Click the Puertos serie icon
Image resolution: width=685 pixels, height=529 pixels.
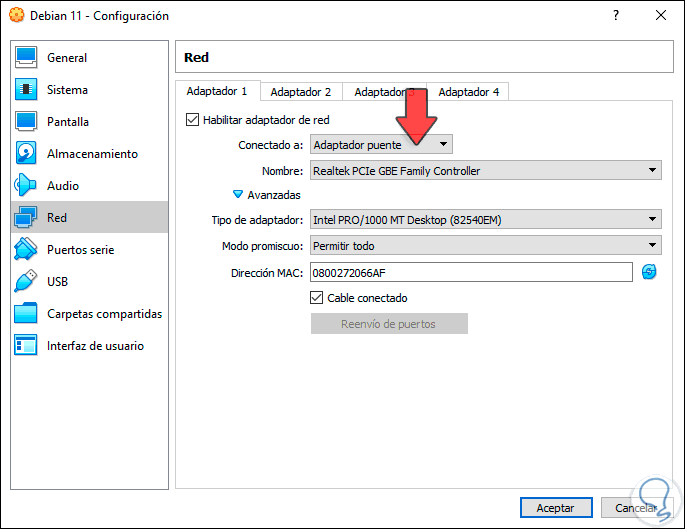[27, 250]
